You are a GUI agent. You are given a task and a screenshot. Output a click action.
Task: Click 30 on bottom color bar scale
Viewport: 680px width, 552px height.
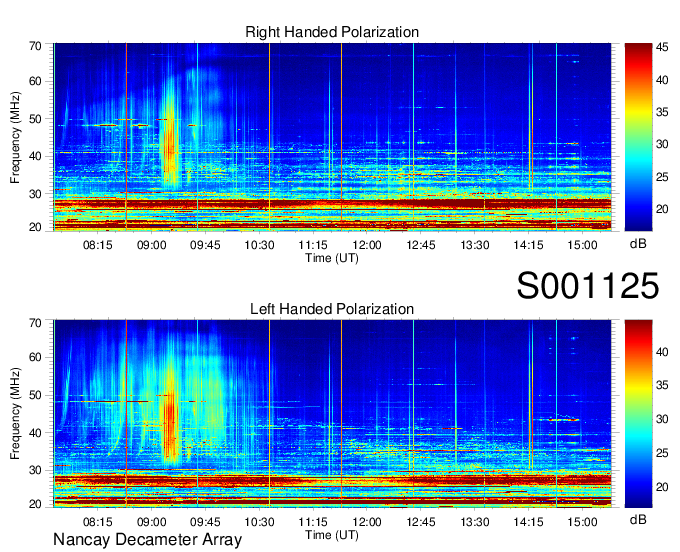[x=662, y=419]
